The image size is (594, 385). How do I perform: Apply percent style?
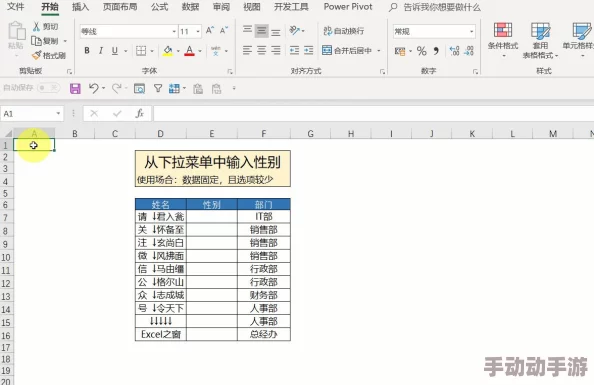point(422,51)
